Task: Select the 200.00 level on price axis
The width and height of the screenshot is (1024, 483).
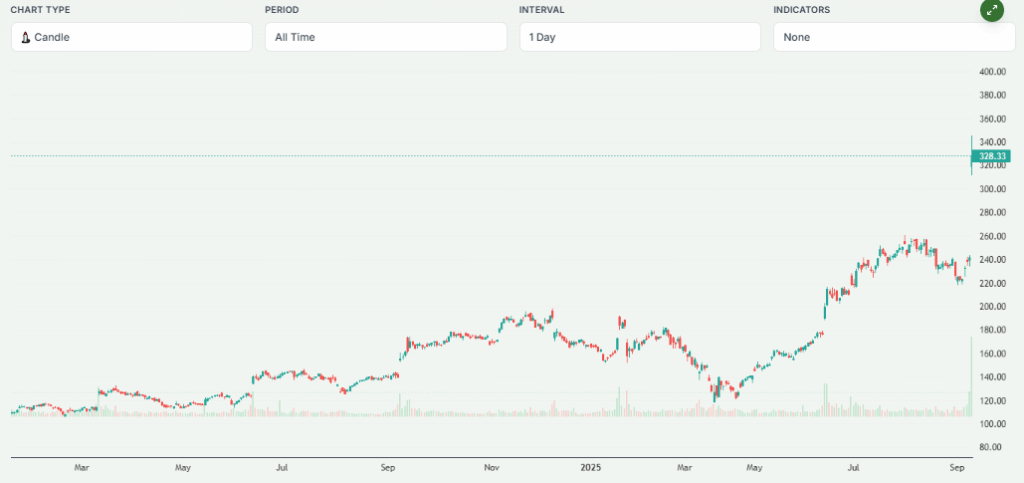Action: point(992,306)
